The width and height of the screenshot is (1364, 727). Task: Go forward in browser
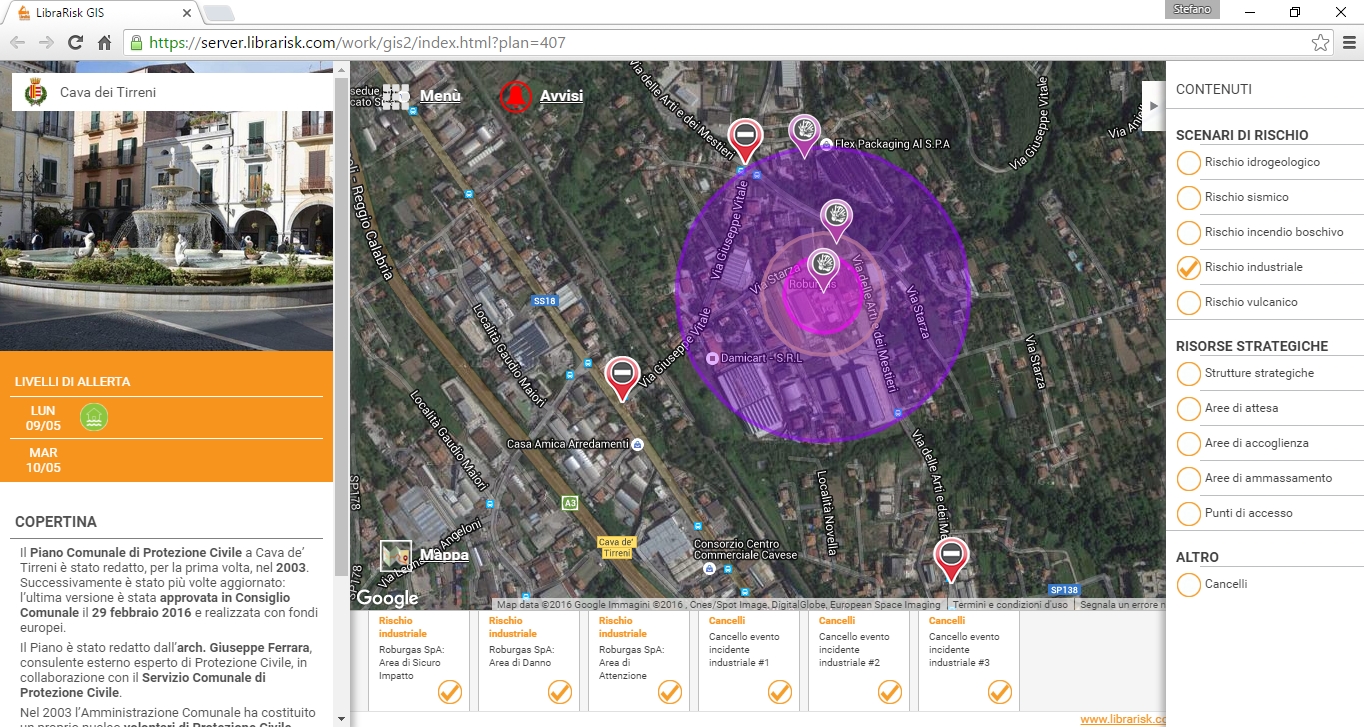46,43
